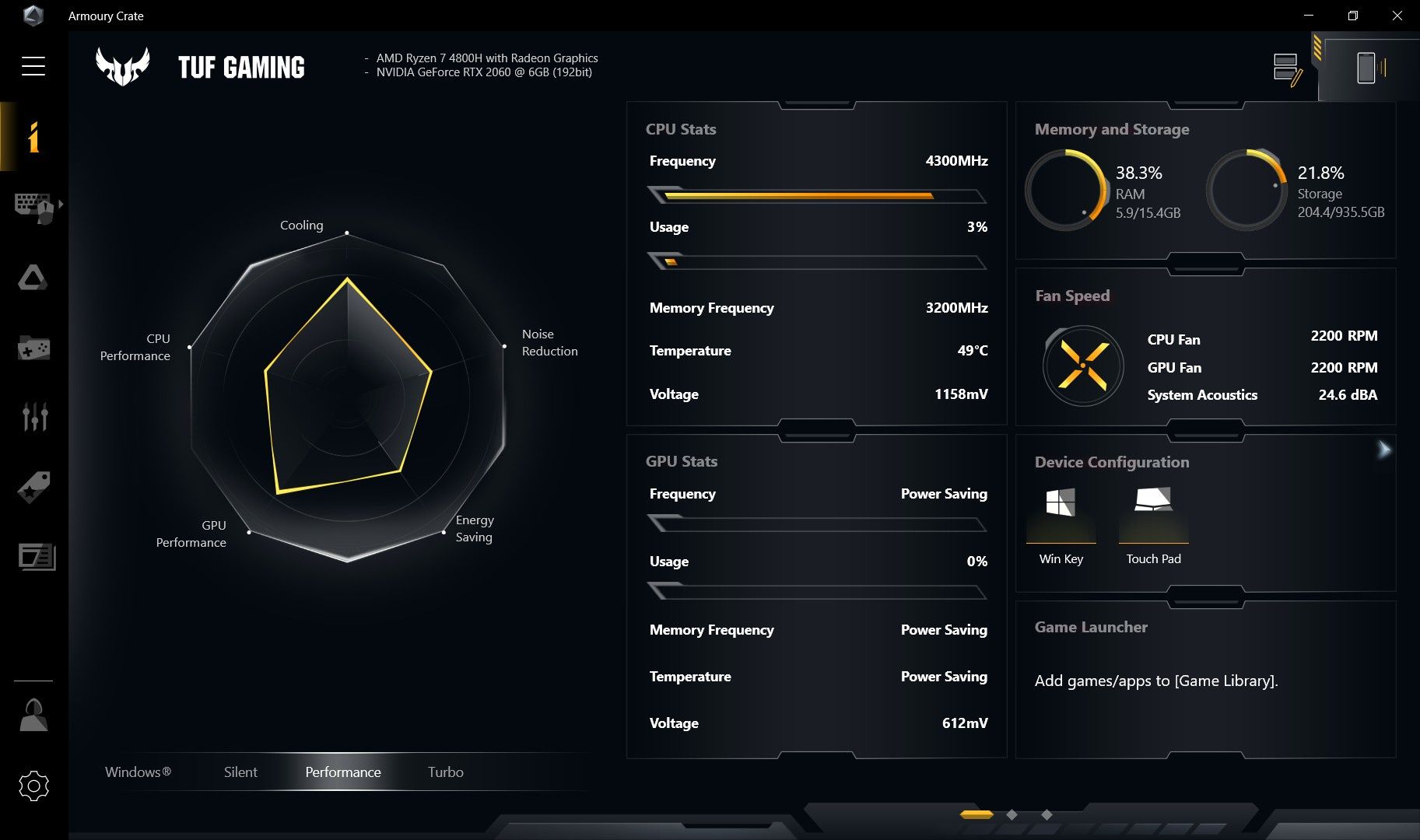Click the CPU Fan 2200 RPM value
The image size is (1420, 840).
point(1344,336)
